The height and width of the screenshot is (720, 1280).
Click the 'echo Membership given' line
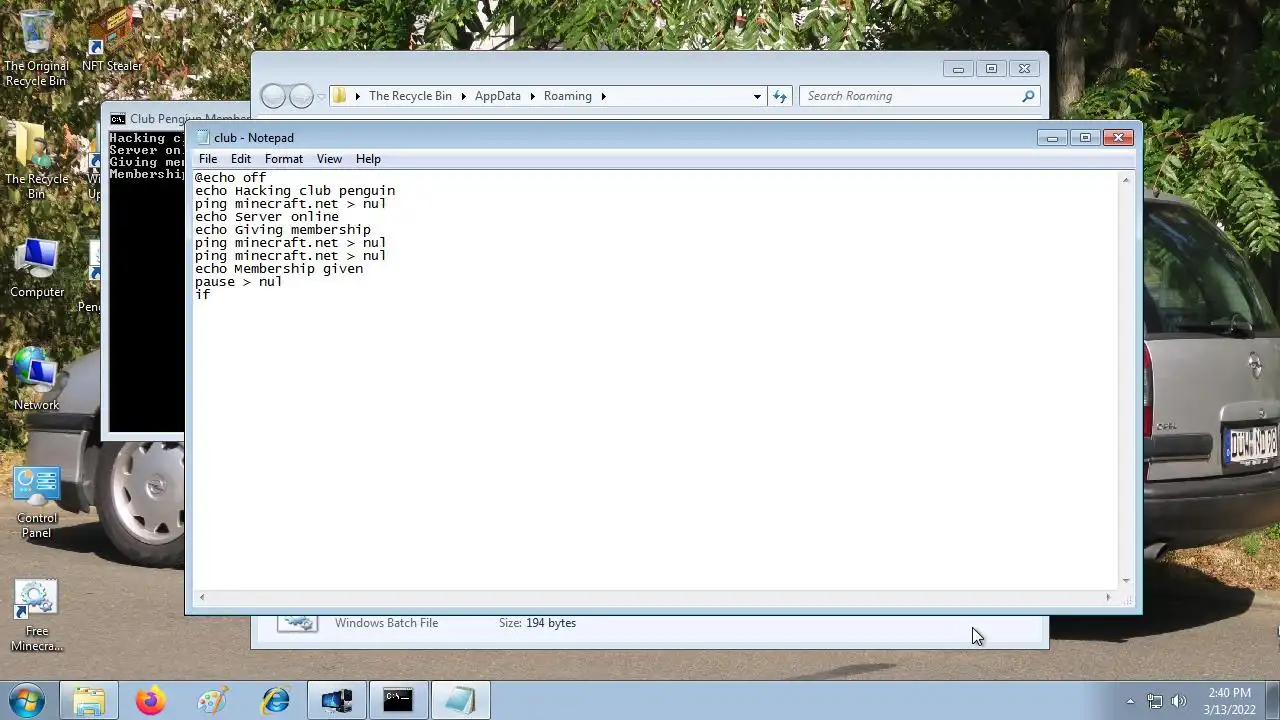279,269
